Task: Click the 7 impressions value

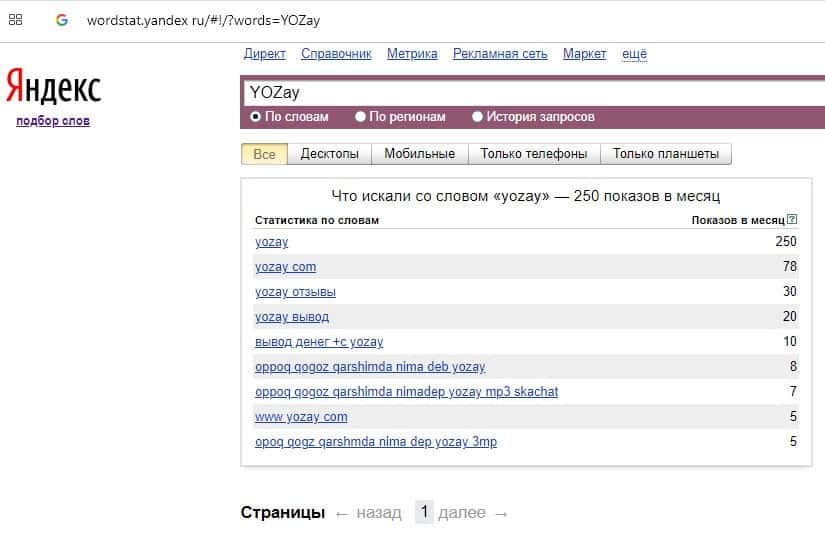Action: coord(793,391)
